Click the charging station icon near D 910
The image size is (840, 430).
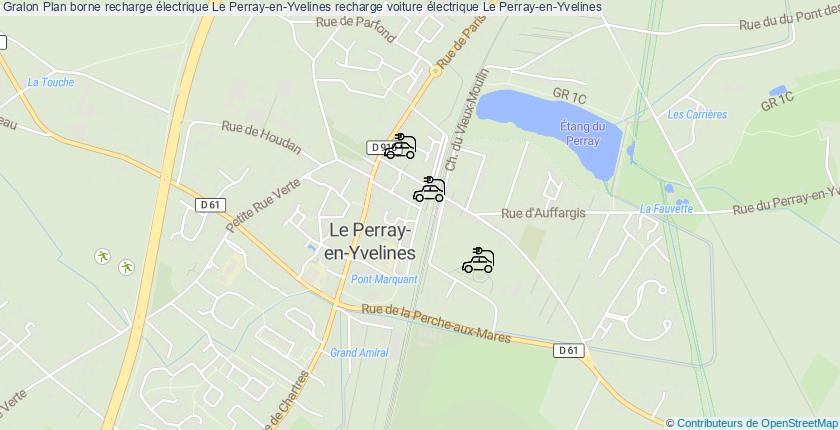400,147
